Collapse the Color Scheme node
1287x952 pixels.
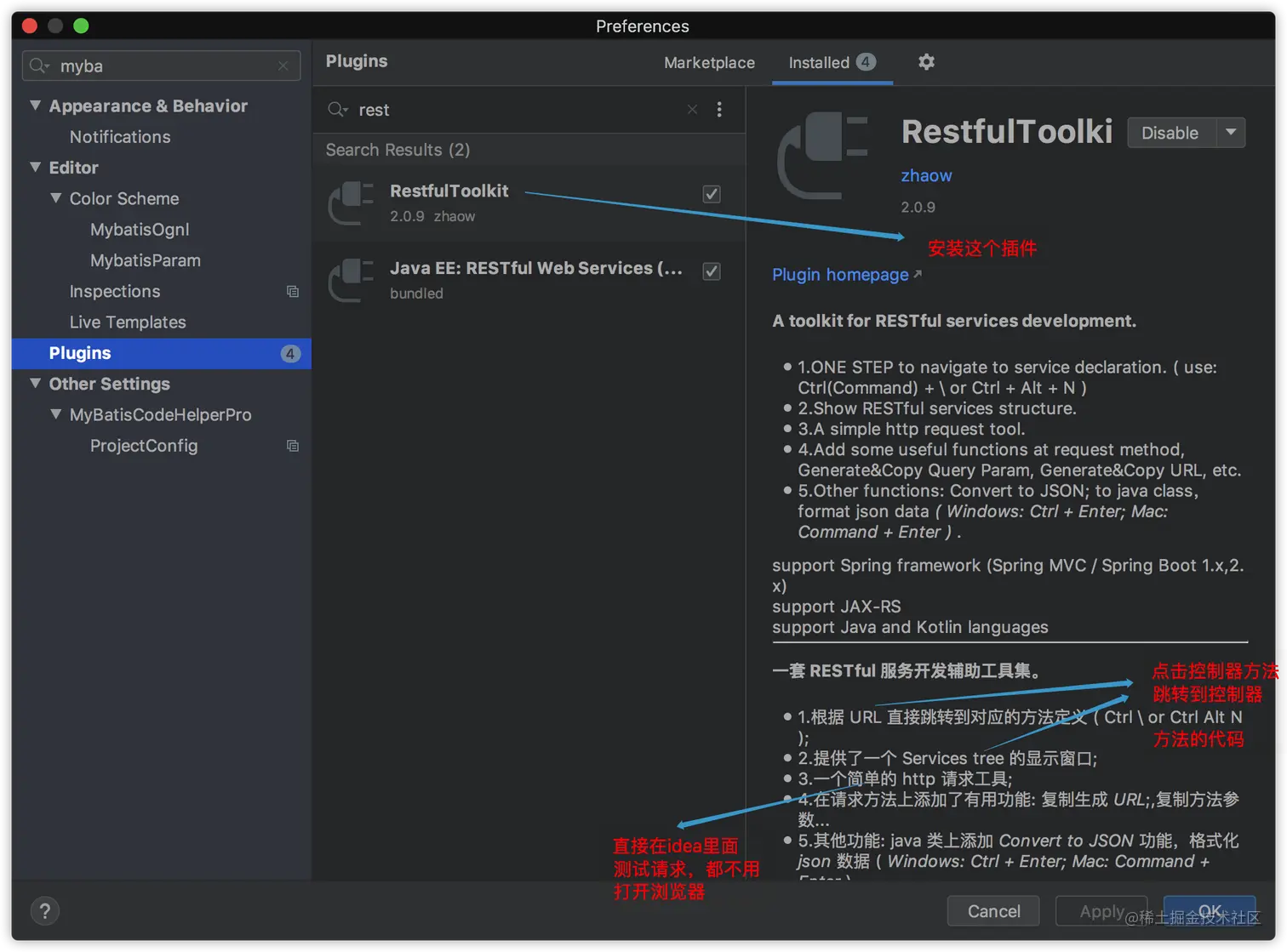pos(56,198)
